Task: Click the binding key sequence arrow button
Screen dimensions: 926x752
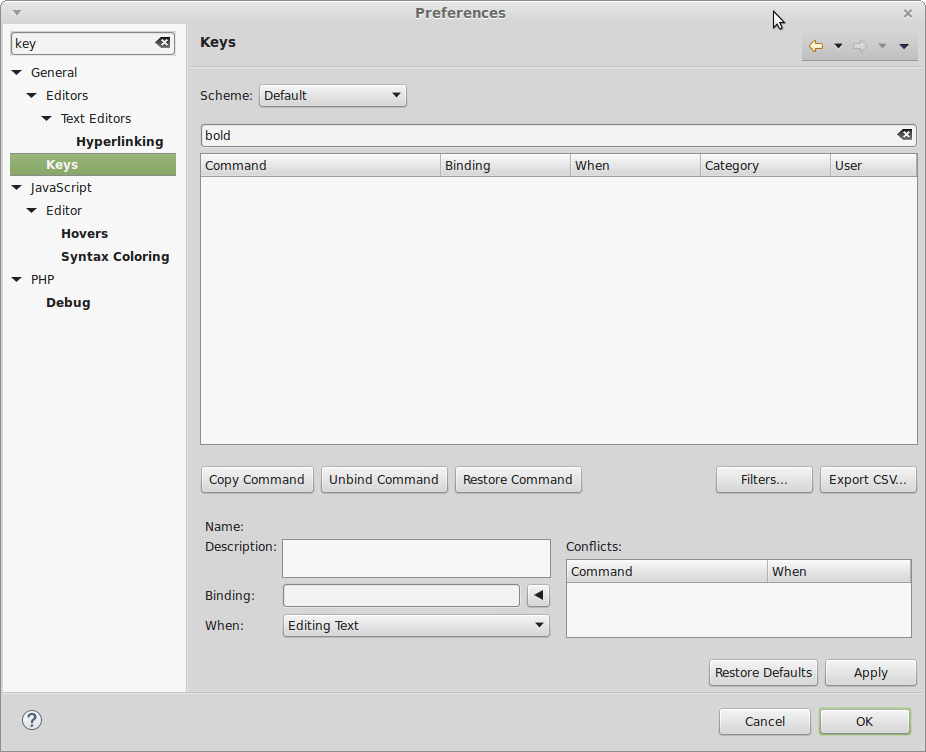Action: pyautogui.click(x=538, y=596)
